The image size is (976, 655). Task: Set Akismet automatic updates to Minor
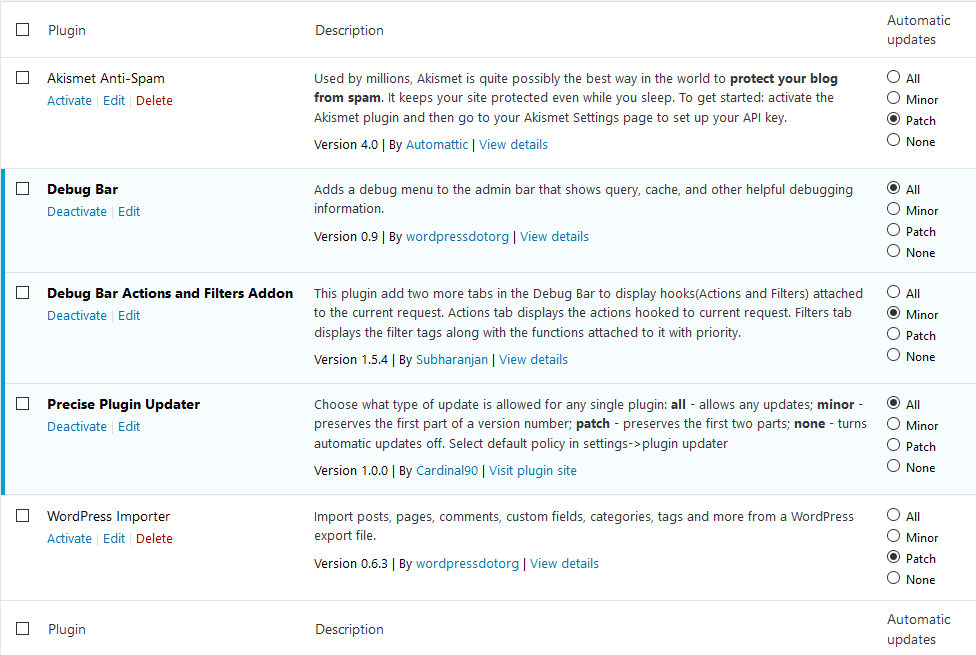pos(893,98)
